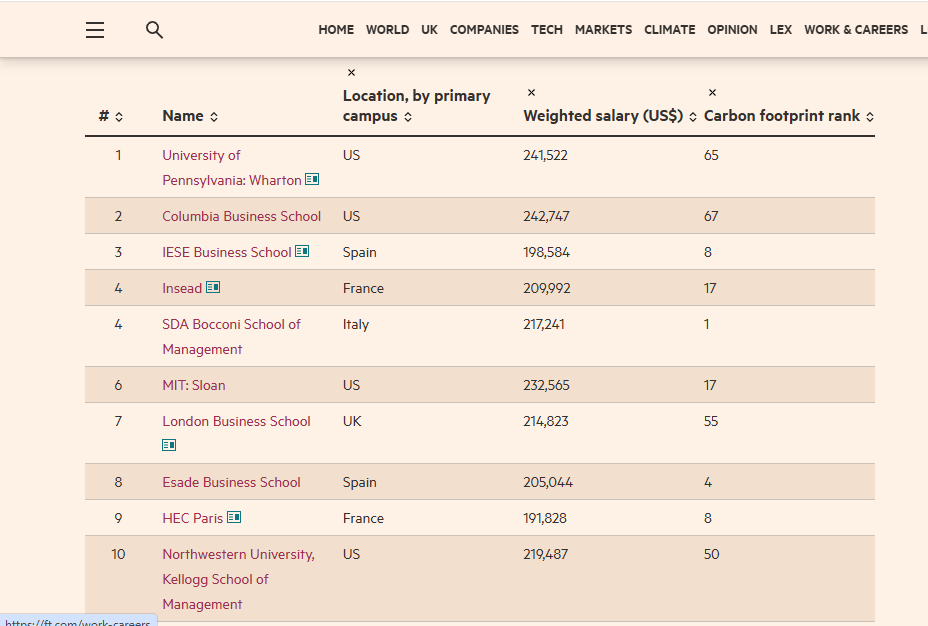Open profile icon beside IESE Business School
Screen dimensions: 928x626
(302, 251)
